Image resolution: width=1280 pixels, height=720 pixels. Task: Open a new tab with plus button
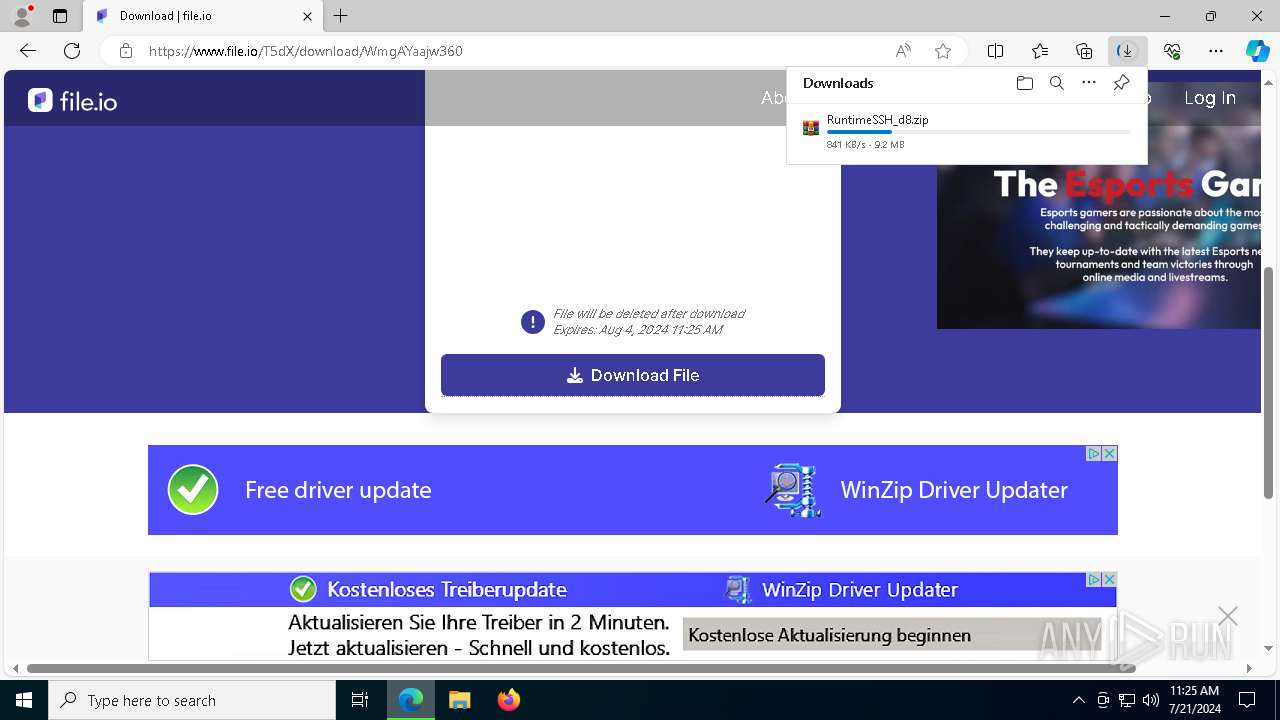[x=341, y=16]
